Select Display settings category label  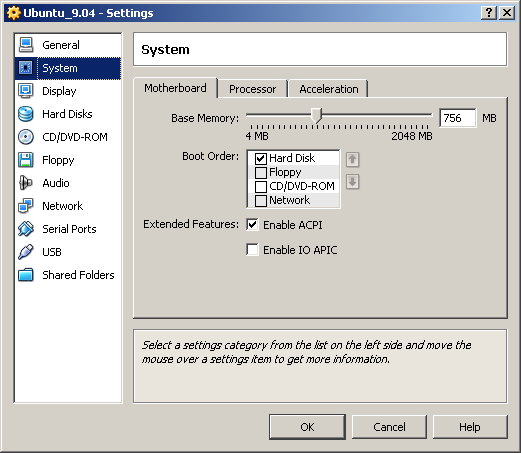click(59, 91)
